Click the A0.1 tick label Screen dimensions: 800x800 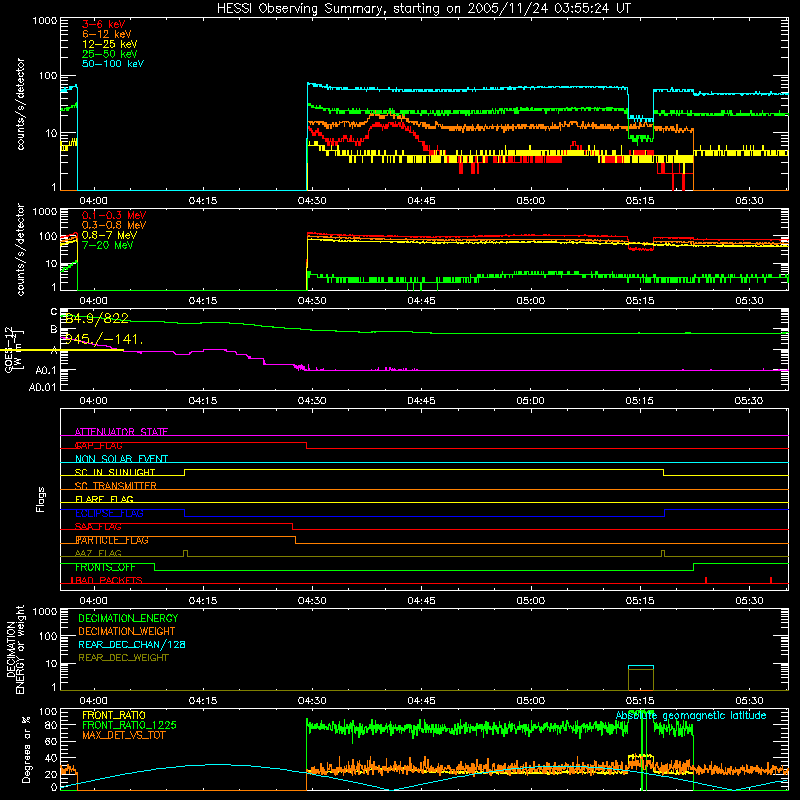(x=46, y=370)
